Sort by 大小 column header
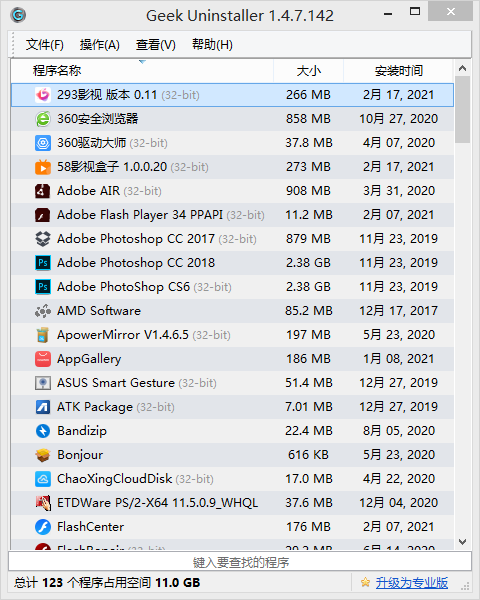Screen dimensions: 480x600 point(309,71)
